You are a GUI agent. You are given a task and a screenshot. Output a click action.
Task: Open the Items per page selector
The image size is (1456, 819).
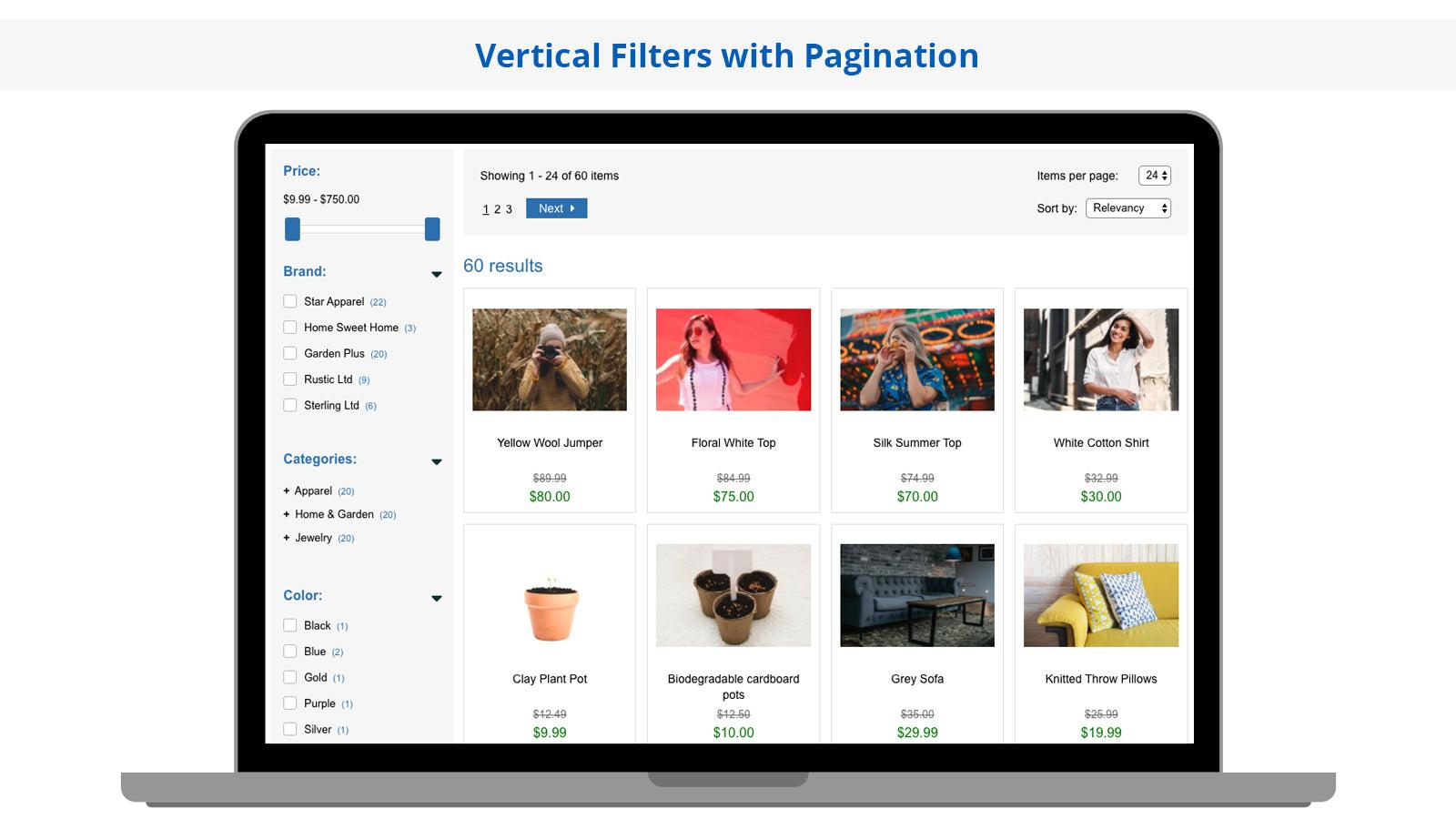click(1154, 175)
